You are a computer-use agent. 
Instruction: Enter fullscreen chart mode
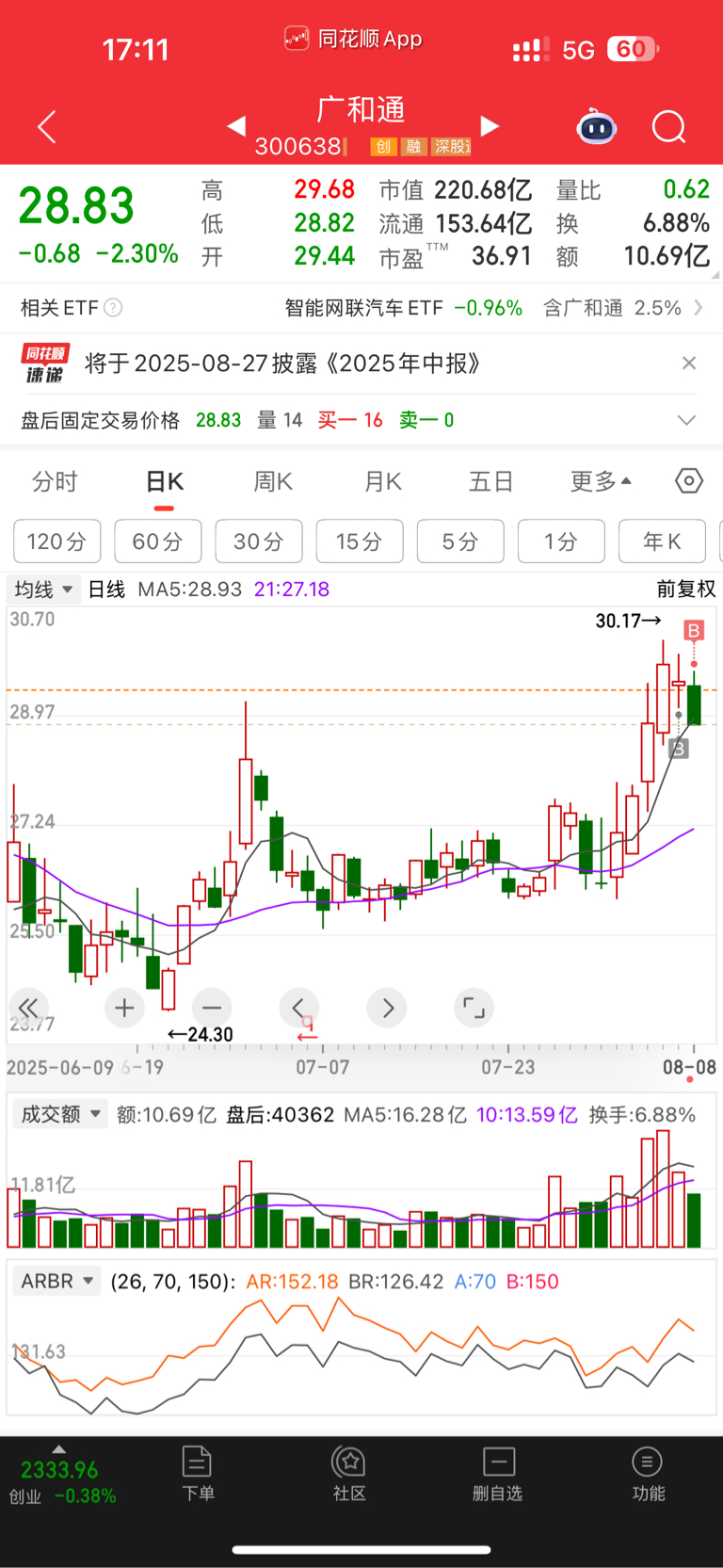click(474, 1008)
